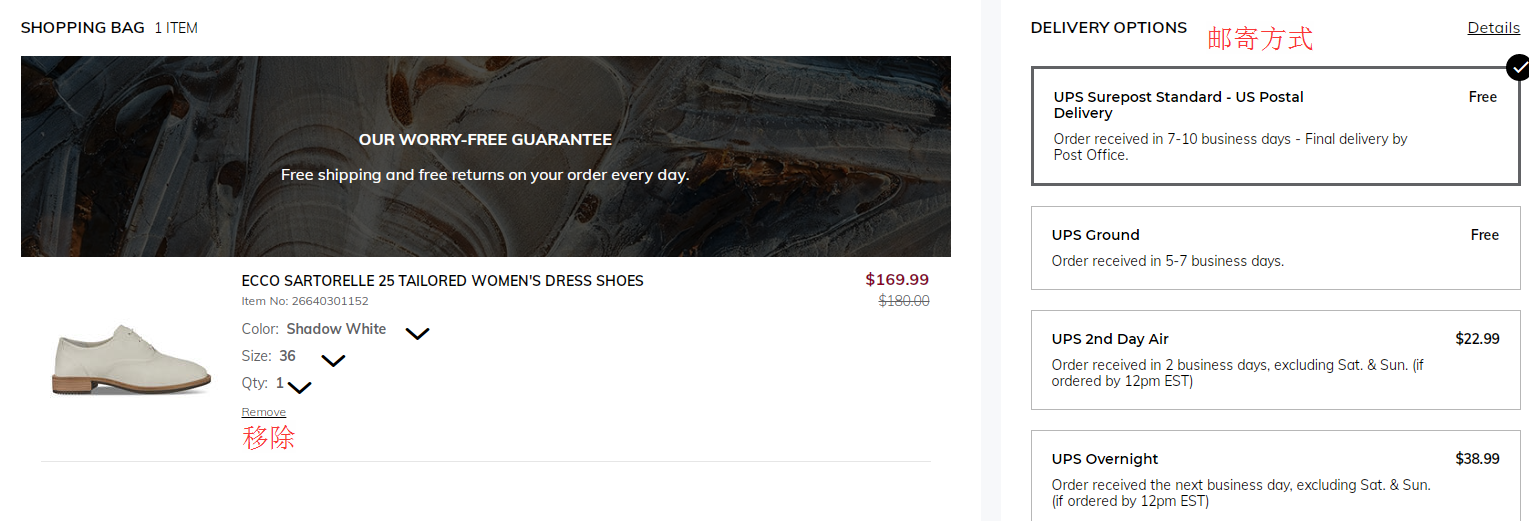This screenshot has height=521, width=1529.
Task: Open the delivery Details link
Action: [x=1493, y=28]
